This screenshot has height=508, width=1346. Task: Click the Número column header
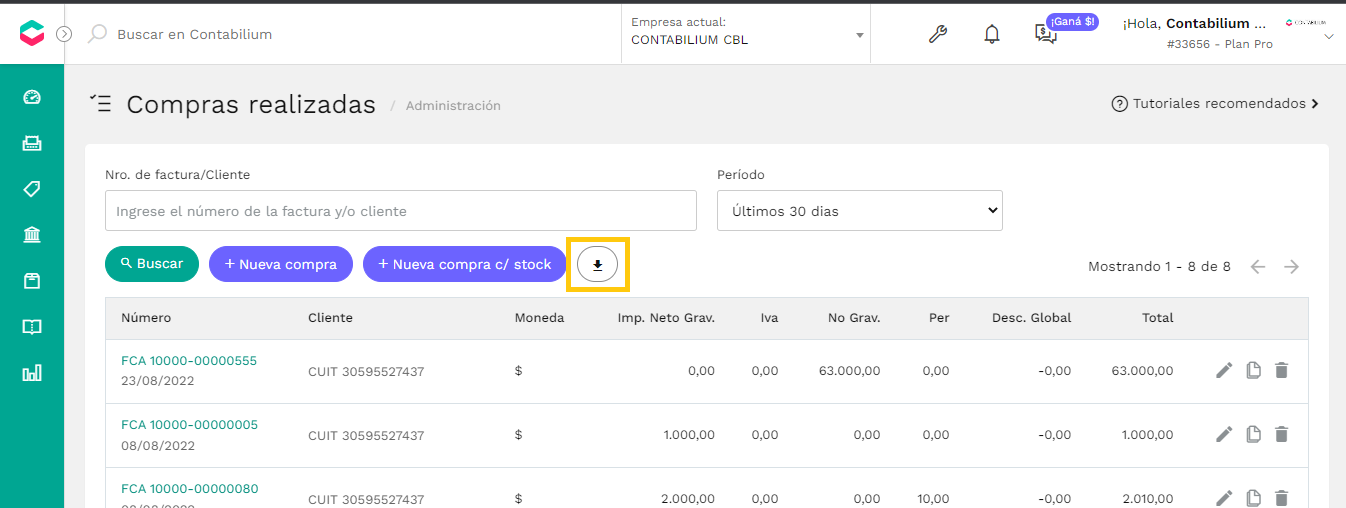pos(146,318)
